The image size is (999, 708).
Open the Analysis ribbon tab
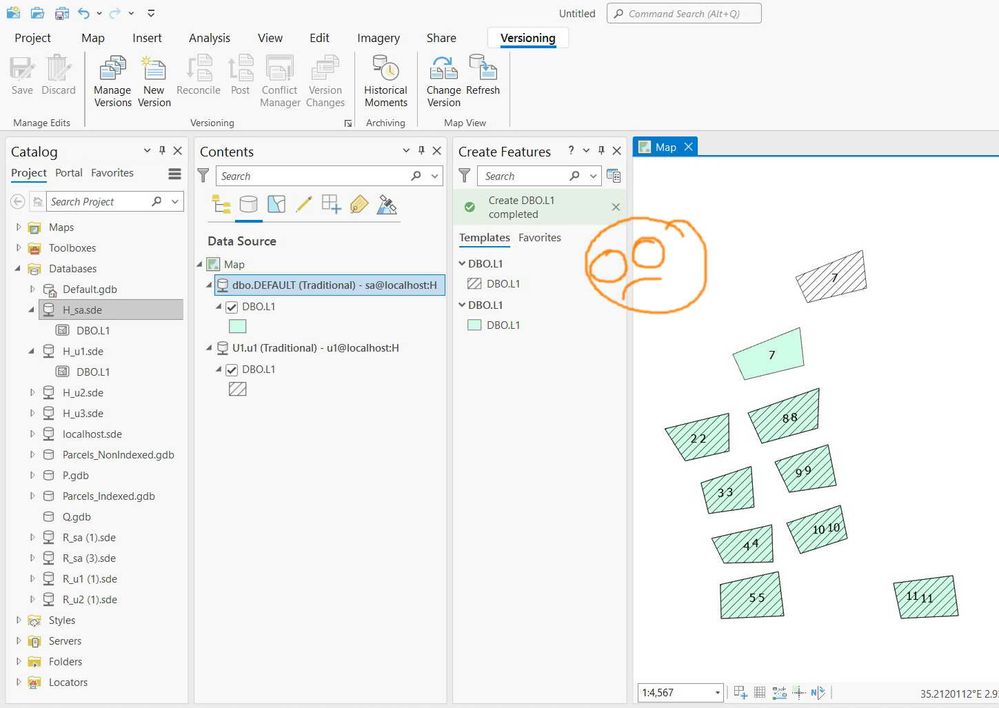pos(209,38)
